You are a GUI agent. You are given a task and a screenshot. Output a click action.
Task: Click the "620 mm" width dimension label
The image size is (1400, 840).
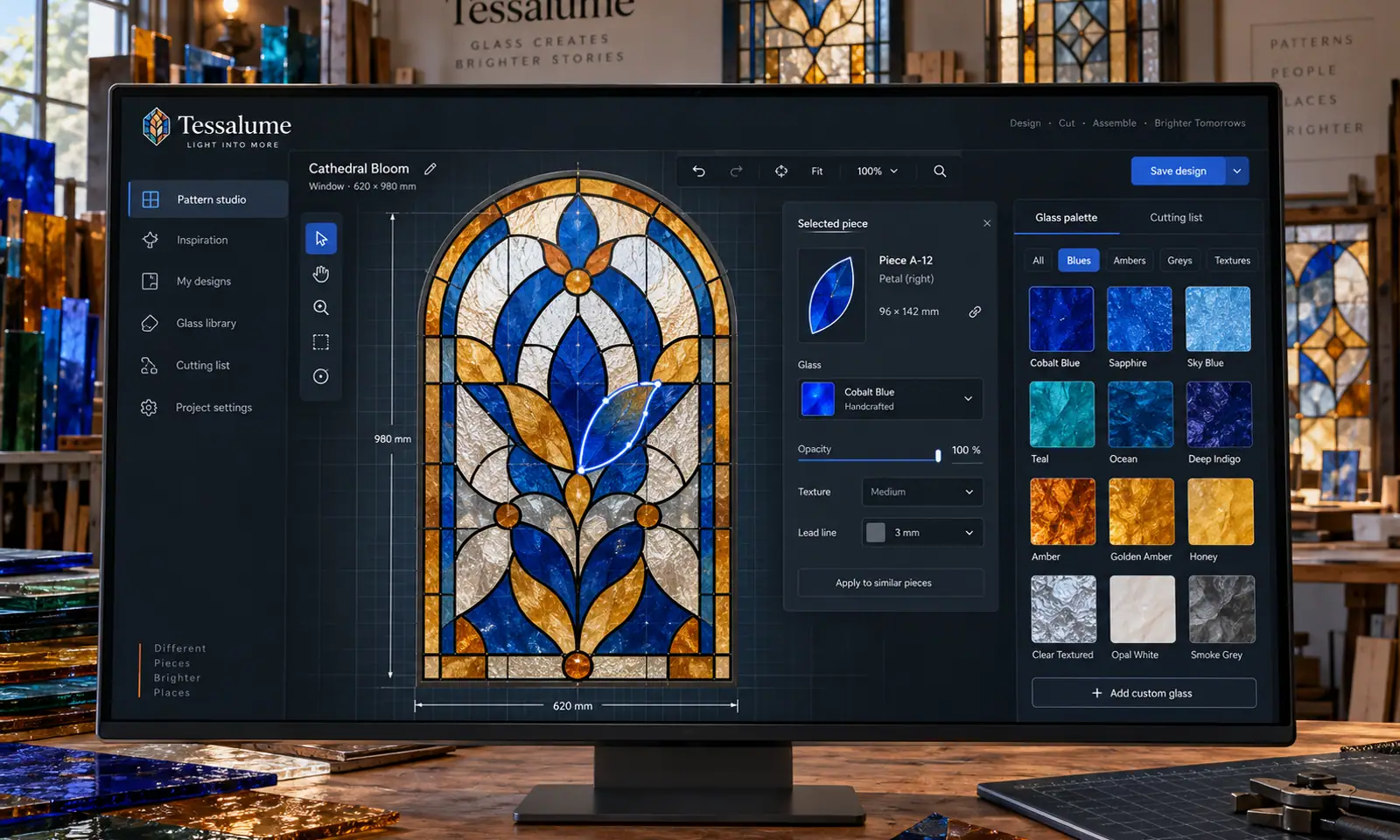pyautogui.click(x=572, y=706)
